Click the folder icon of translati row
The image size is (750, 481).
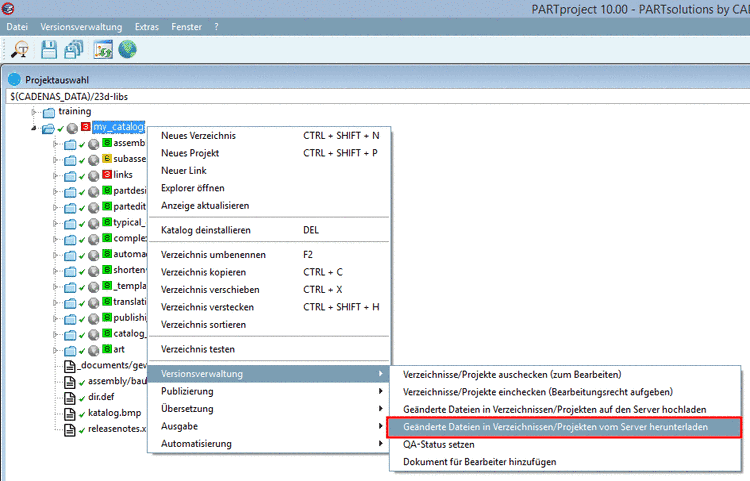pos(70,303)
